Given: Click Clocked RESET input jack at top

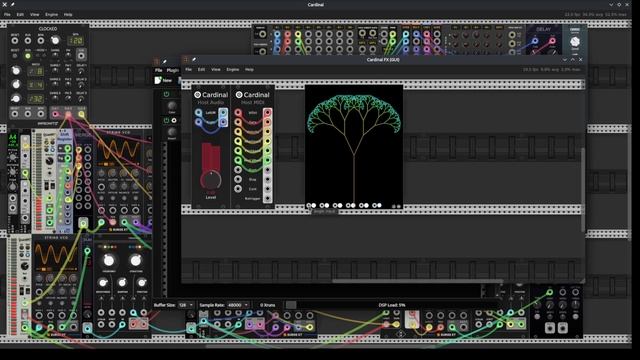Looking at the screenshot, I should pyautogui.click(x=15, y=41).
